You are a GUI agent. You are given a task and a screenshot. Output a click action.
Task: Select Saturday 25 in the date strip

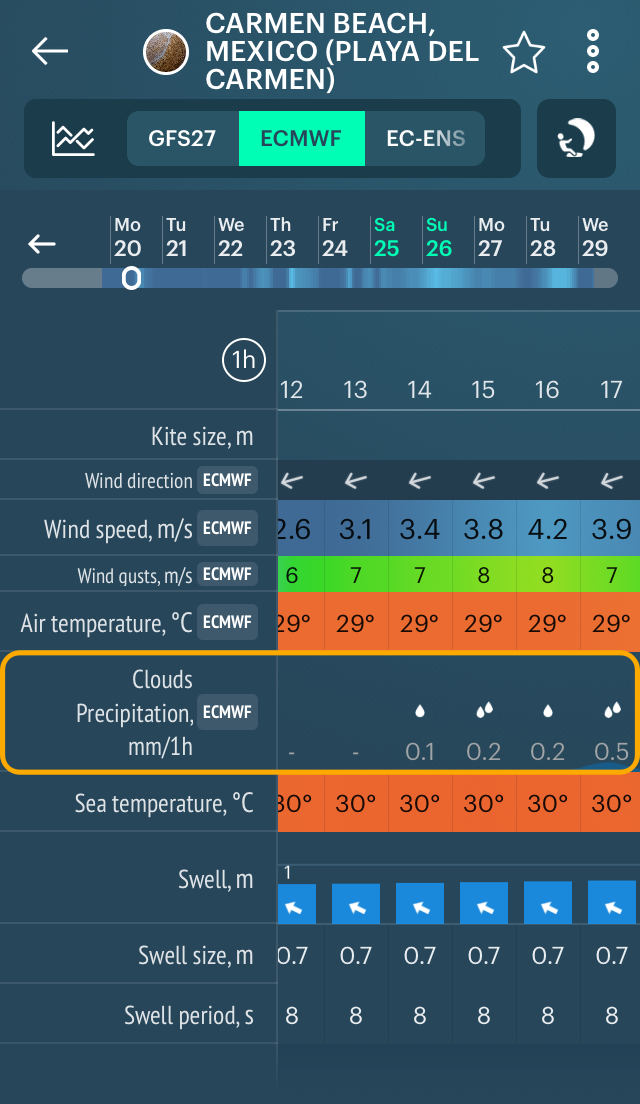coord(387,240)
